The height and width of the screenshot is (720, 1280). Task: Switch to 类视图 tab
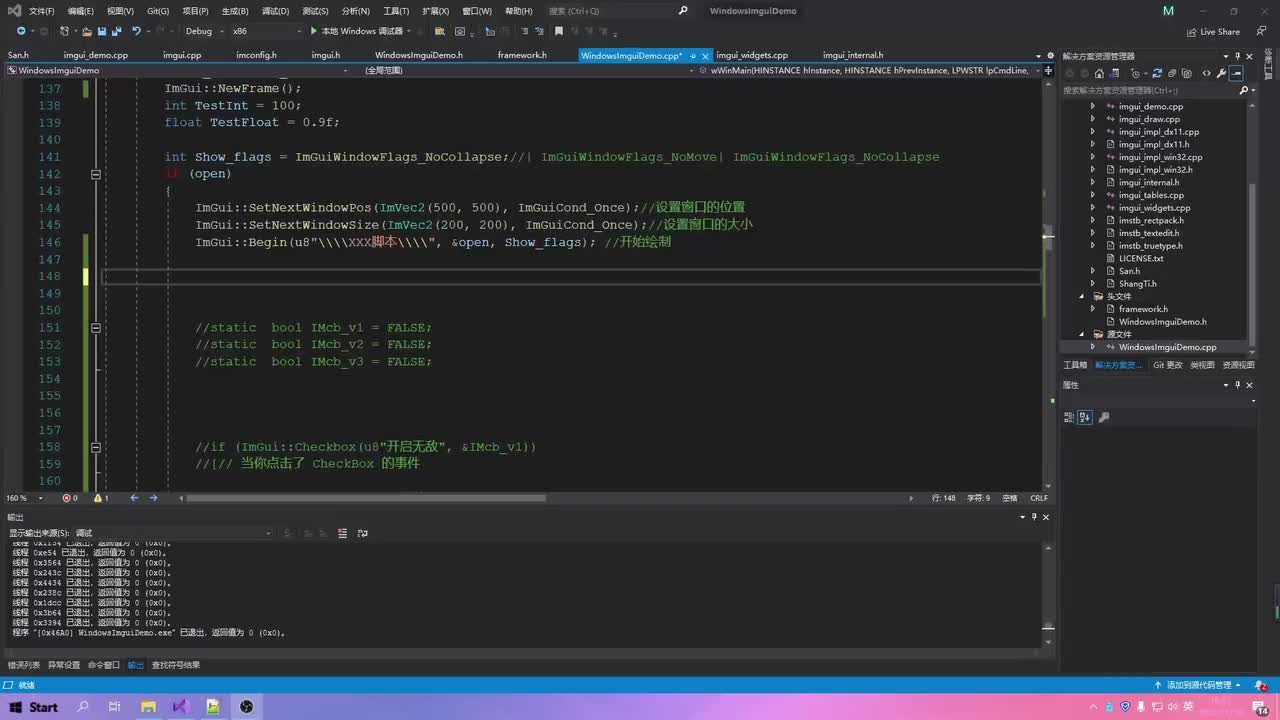[x=1202, y=365]
